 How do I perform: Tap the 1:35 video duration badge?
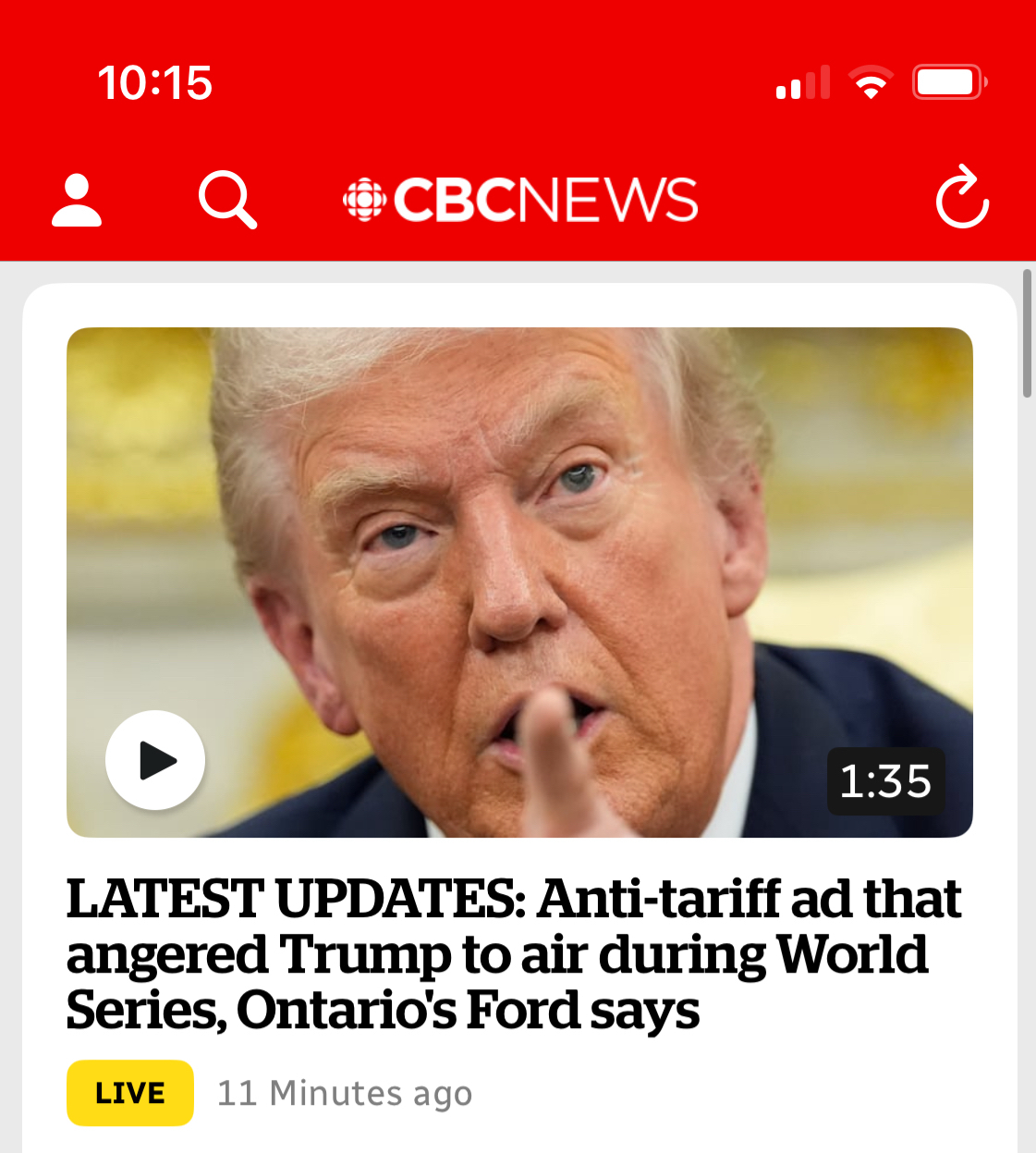coord(885,781)
